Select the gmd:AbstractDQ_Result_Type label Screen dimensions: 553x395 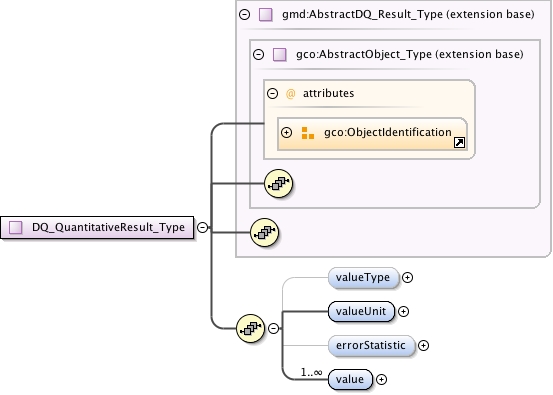pos(408,14)
